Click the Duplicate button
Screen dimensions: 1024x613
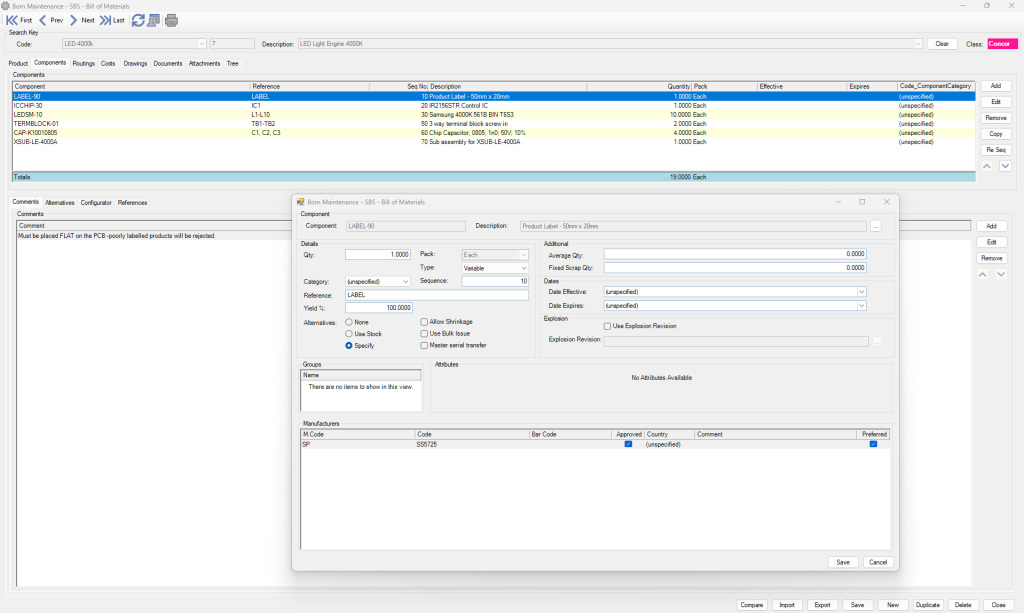pyautogui.click(x=927, y=605)
